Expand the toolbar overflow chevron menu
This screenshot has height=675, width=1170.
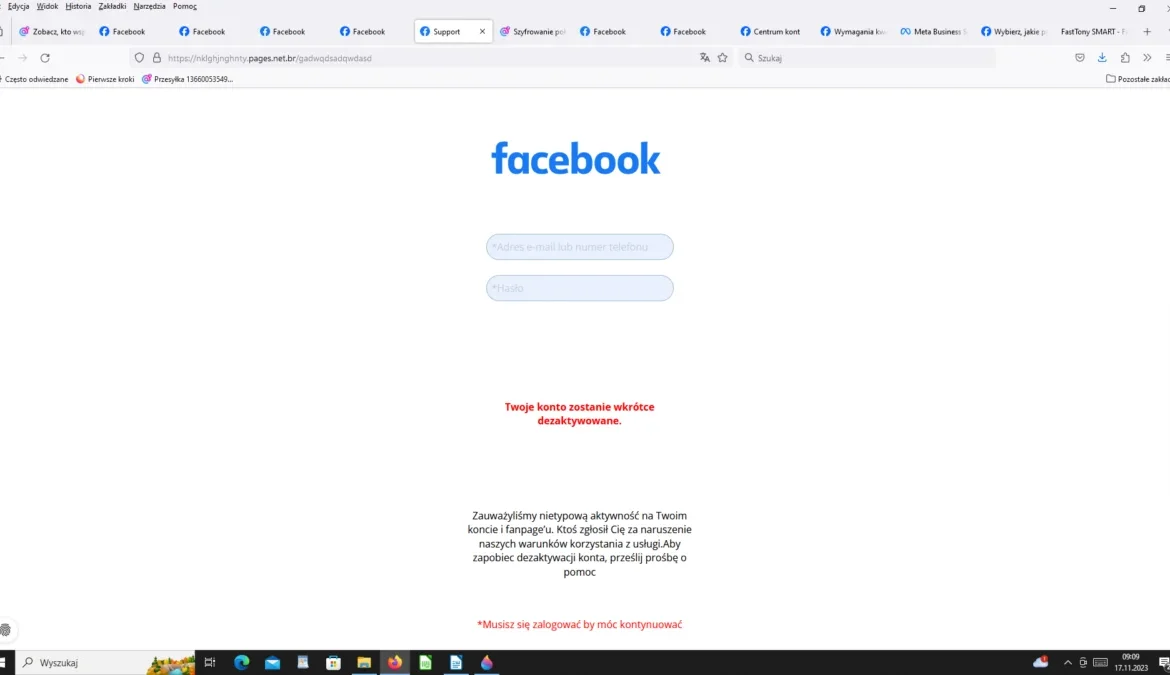click(1147, 58)
